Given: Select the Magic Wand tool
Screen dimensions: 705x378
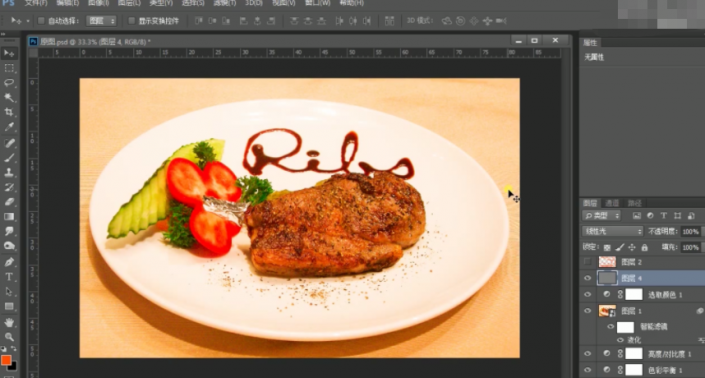Looking at the screenshot, I should tap(9, 98).
